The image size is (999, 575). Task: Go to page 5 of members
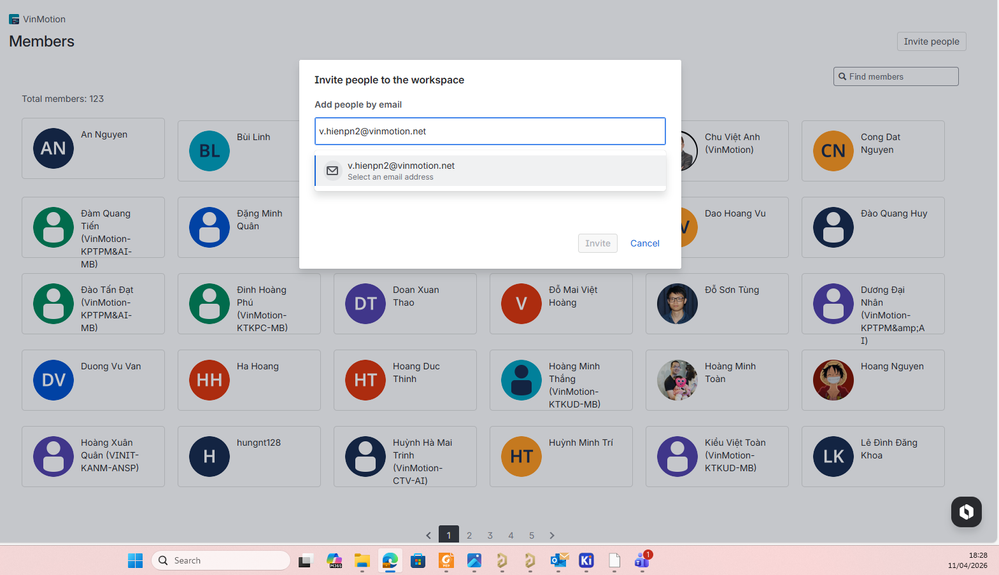(531, 536)
